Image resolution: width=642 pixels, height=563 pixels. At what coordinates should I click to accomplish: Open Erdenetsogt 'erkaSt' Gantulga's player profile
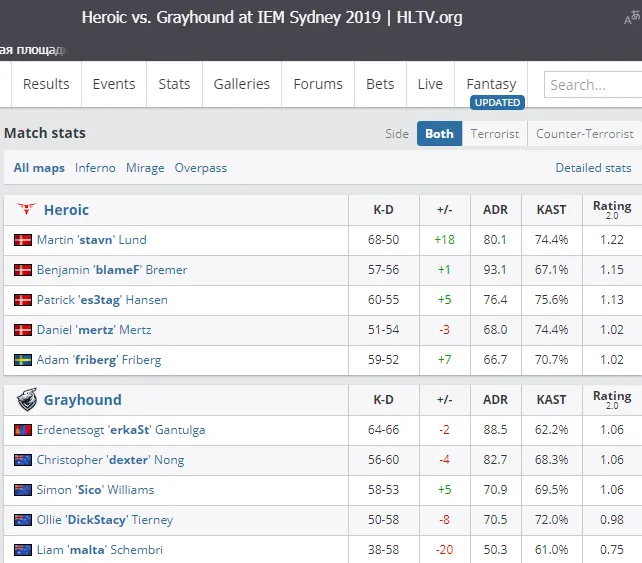point(121,430)
